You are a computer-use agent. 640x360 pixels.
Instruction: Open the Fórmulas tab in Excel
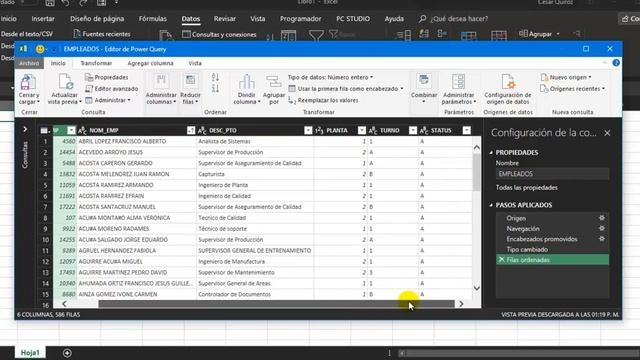153,19
